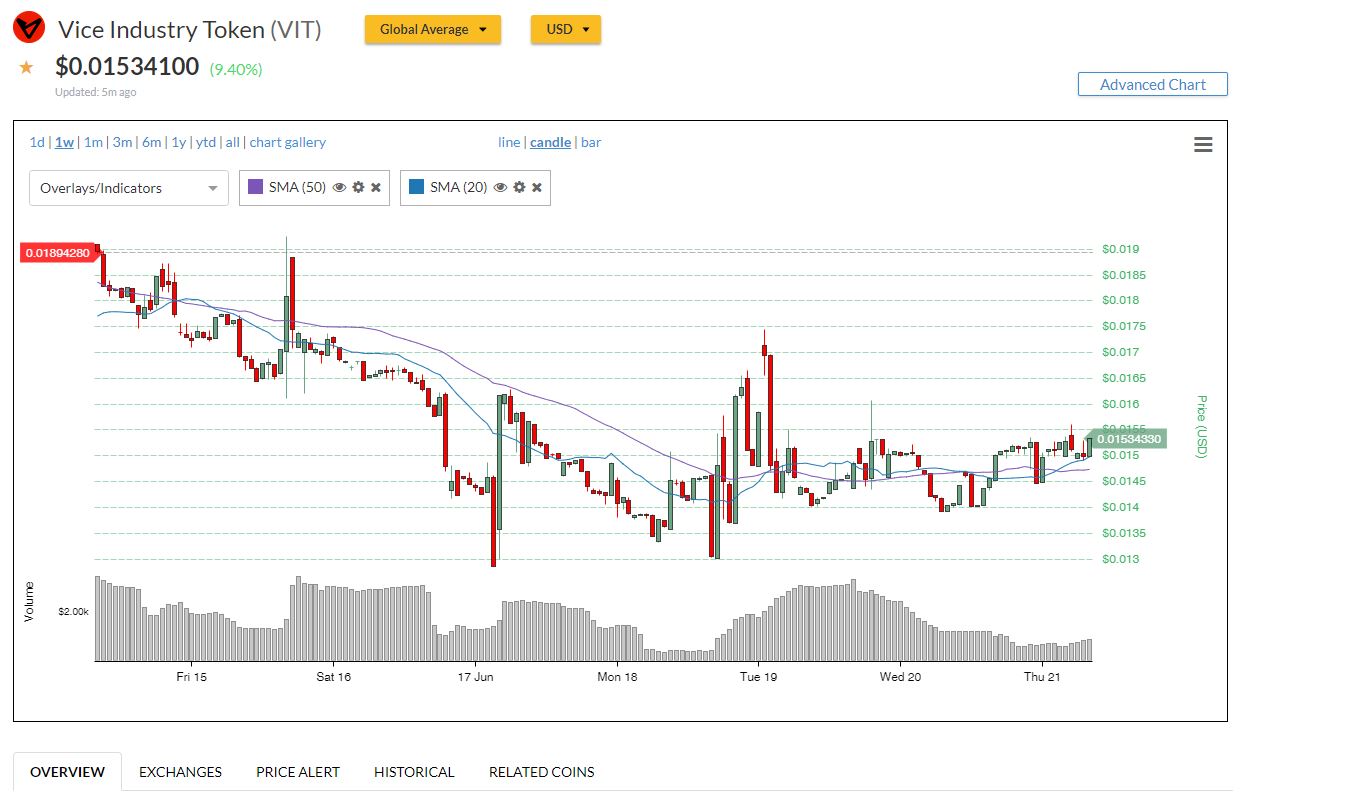Select the 6m time range

[151, 142]
